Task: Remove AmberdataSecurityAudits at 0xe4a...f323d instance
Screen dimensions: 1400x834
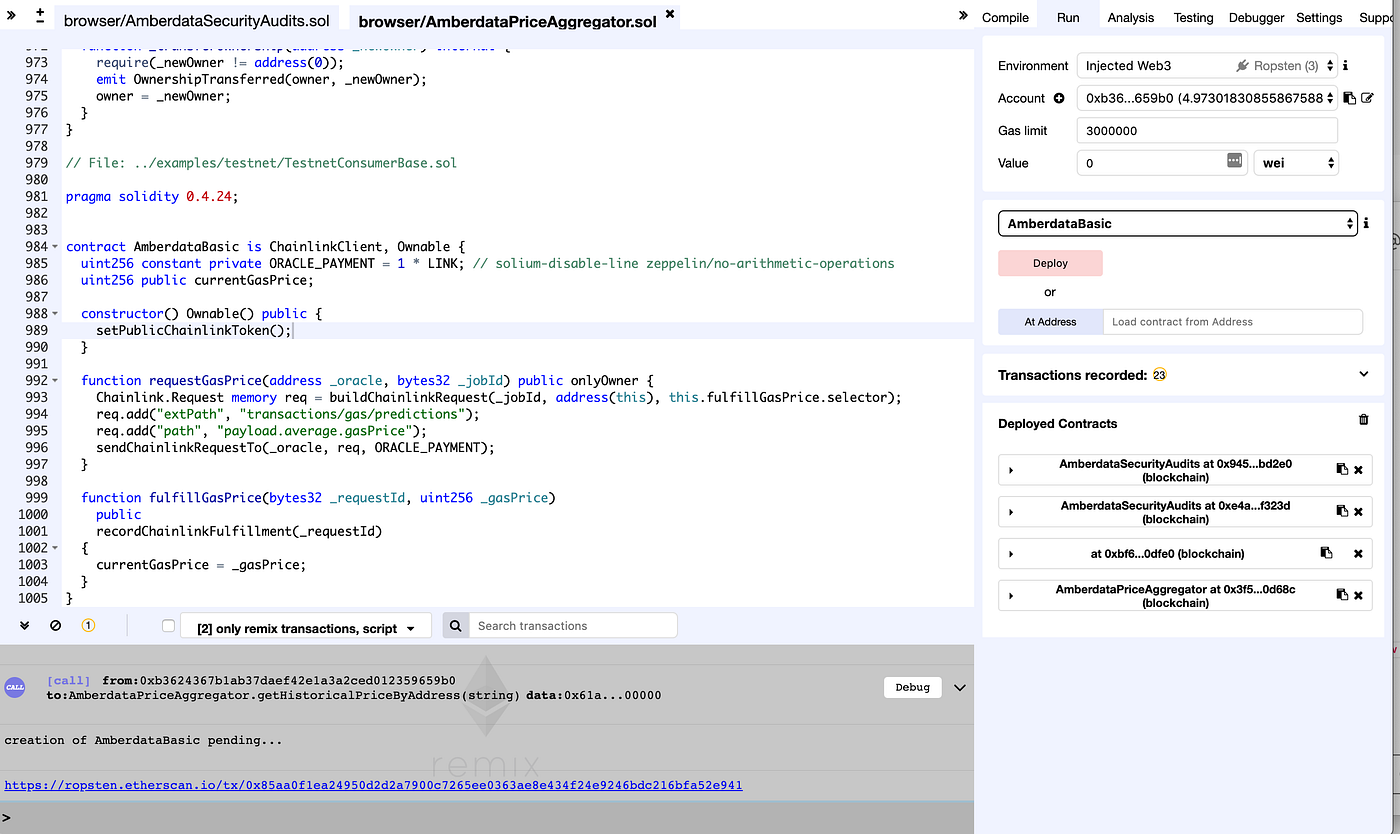Action: coord(1358,512)
